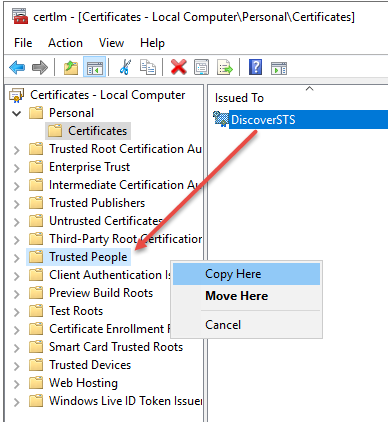Click the Trusted Devices folder icon
Screen dimensions: 388x422
(36, 365)
